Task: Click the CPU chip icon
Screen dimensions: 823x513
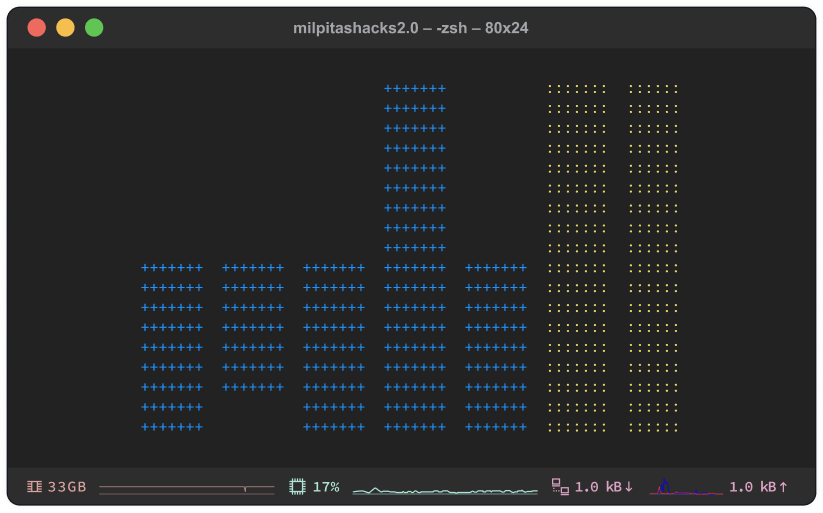Action: 297,487
